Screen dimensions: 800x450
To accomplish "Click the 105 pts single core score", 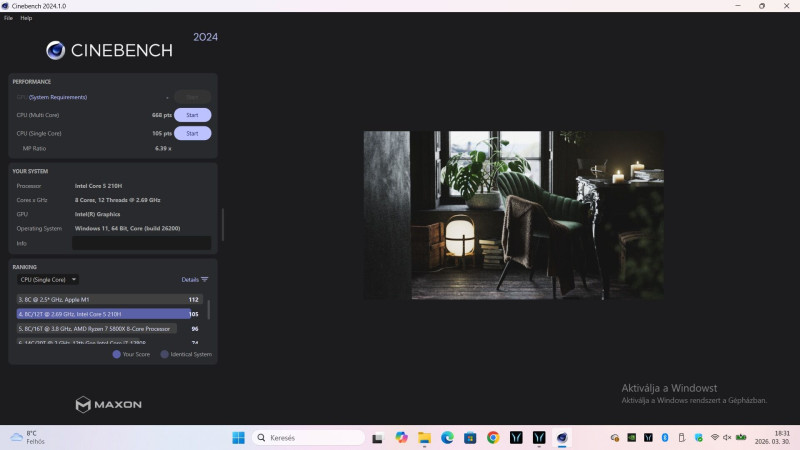I will [x=162, y=133].
